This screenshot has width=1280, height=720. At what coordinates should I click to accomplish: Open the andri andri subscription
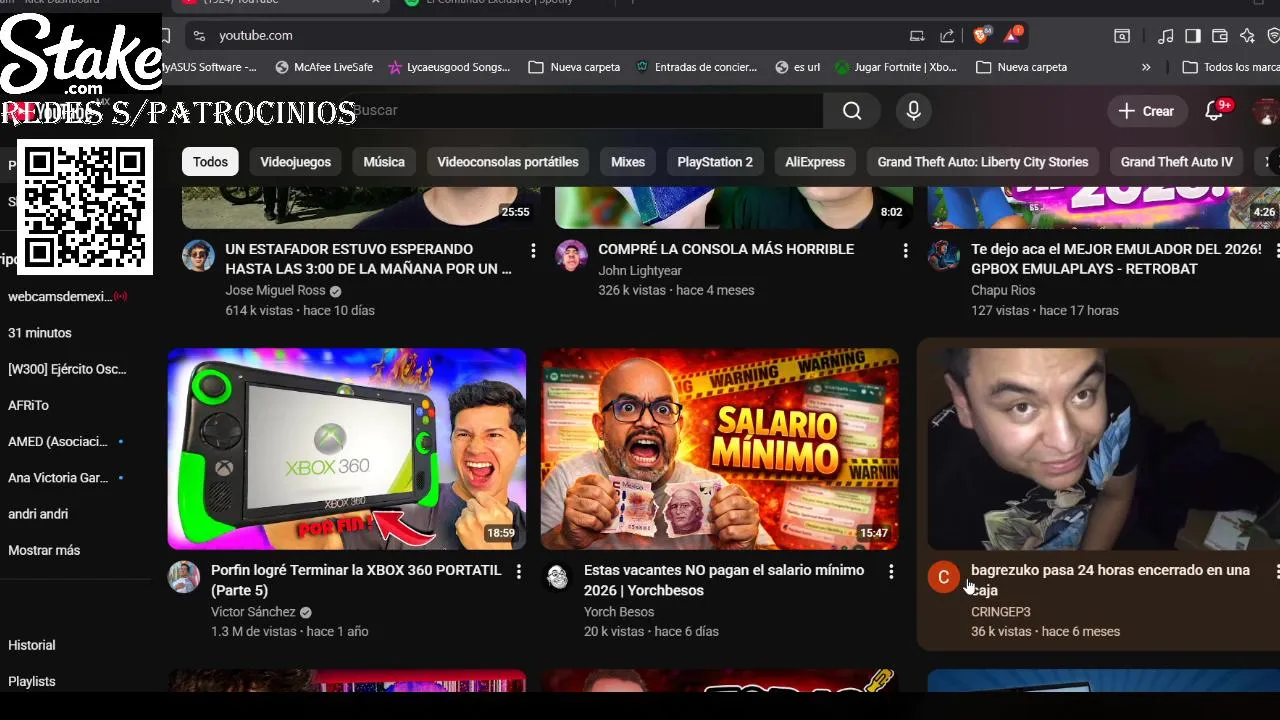click(x=38, y=514)
